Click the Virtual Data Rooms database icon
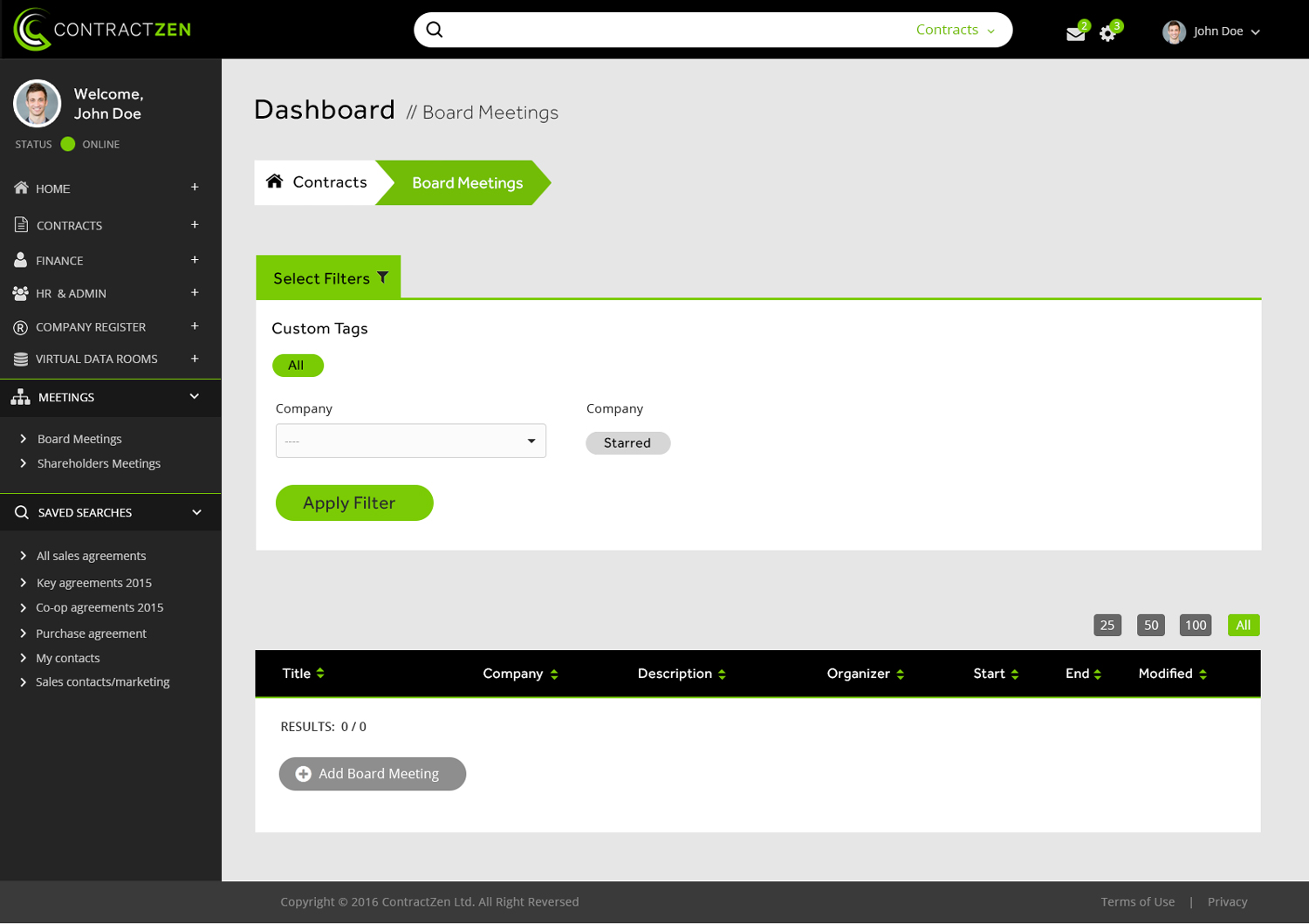 click(x=21, y=359)
